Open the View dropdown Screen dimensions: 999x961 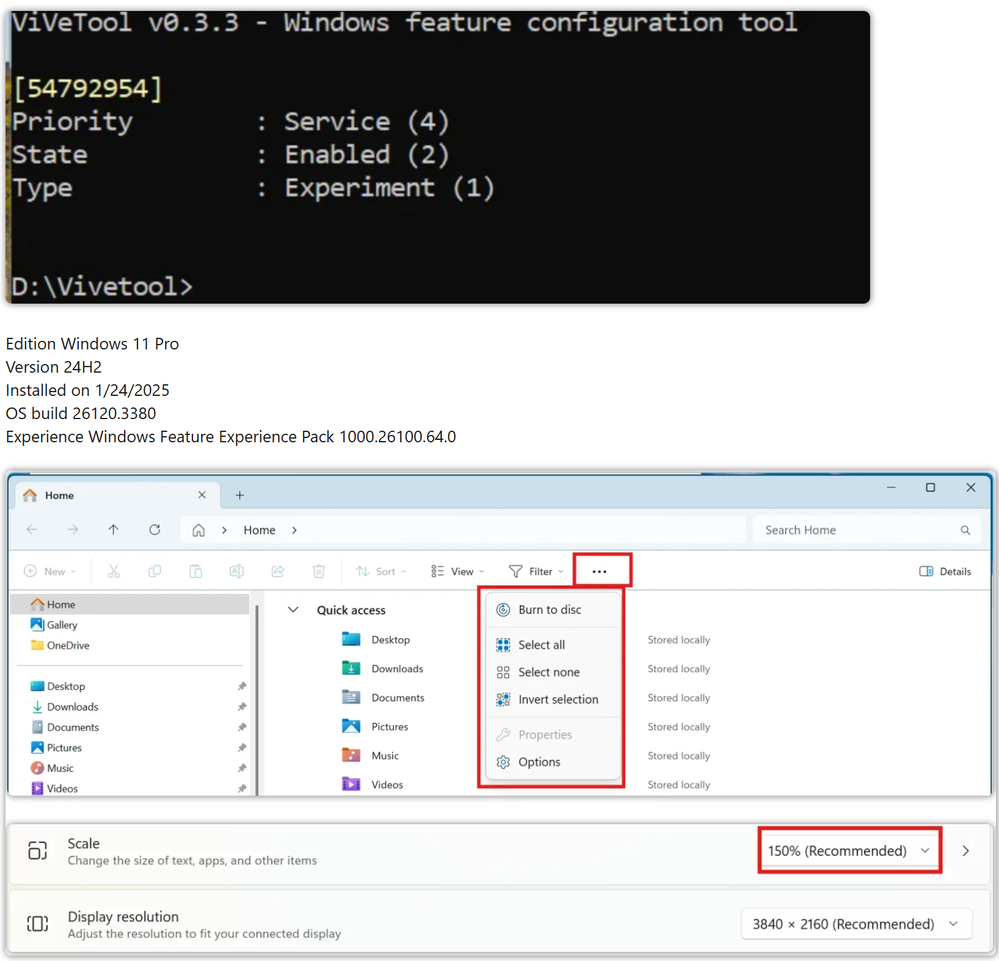tap(458, 572)
